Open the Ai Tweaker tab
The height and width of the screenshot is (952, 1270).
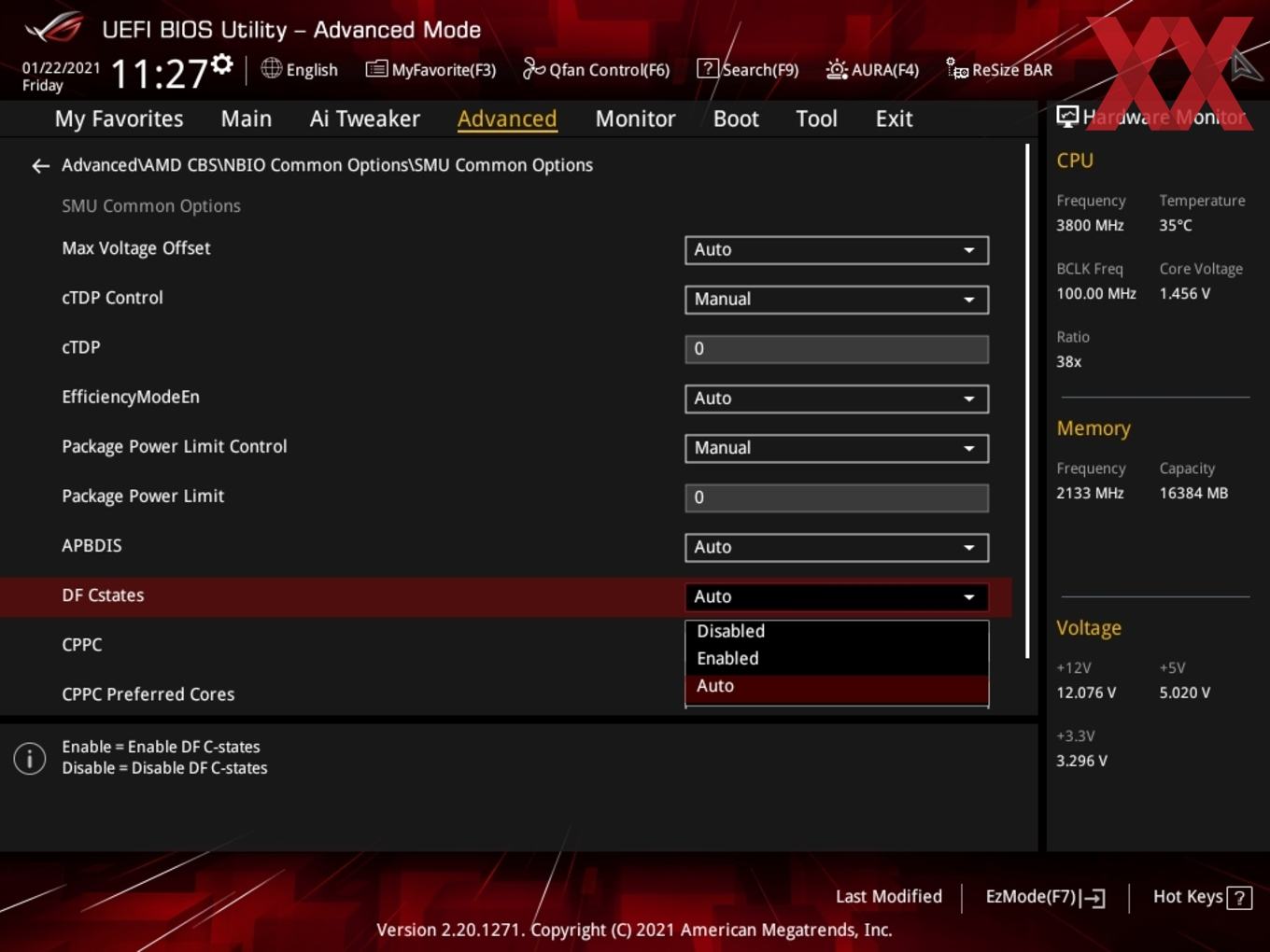pos(365,119)
